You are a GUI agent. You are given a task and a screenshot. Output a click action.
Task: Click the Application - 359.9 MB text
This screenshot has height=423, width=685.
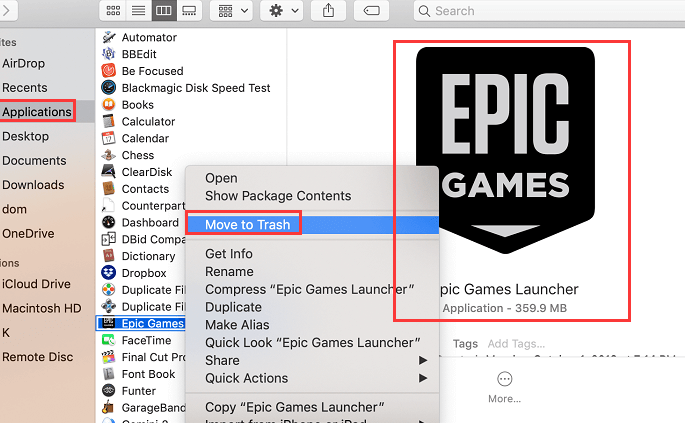tap(505, 308)
